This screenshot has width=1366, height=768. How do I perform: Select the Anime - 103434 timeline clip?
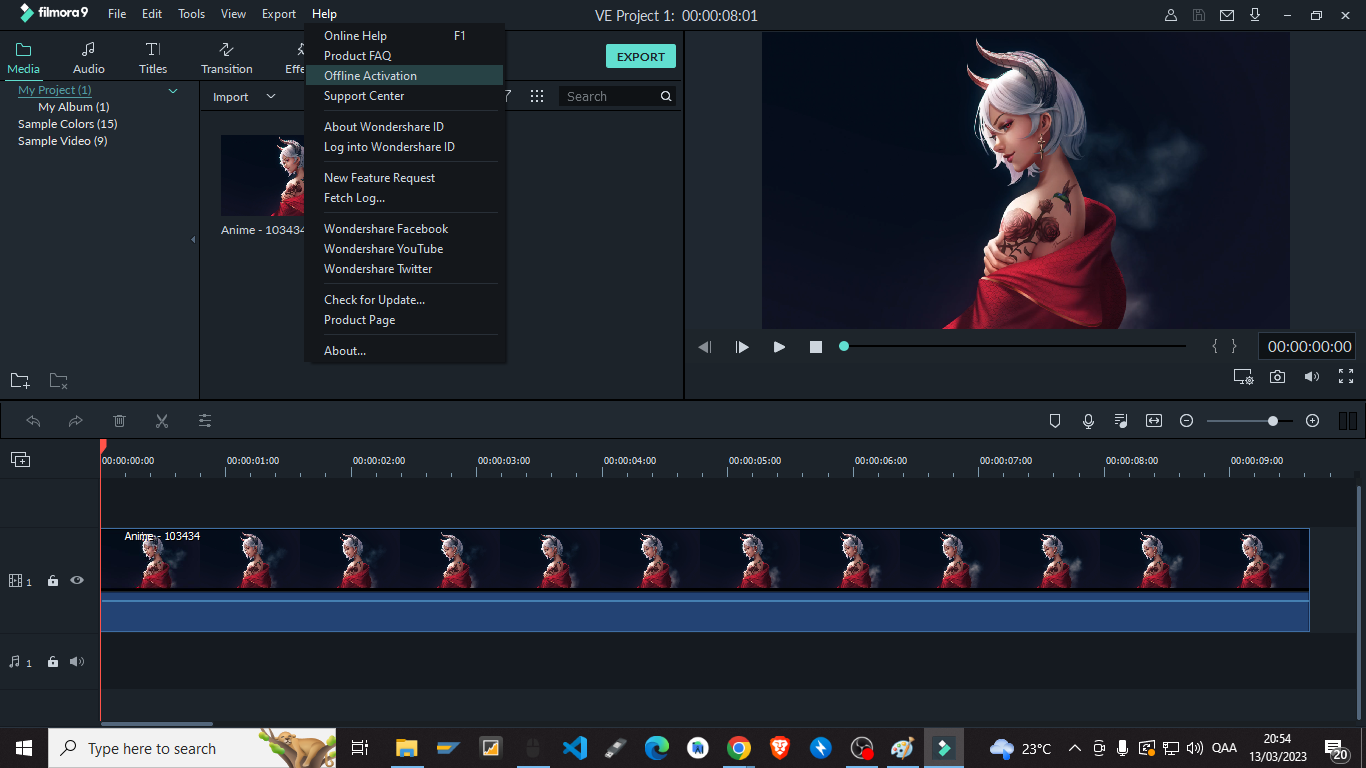[705, 580]
